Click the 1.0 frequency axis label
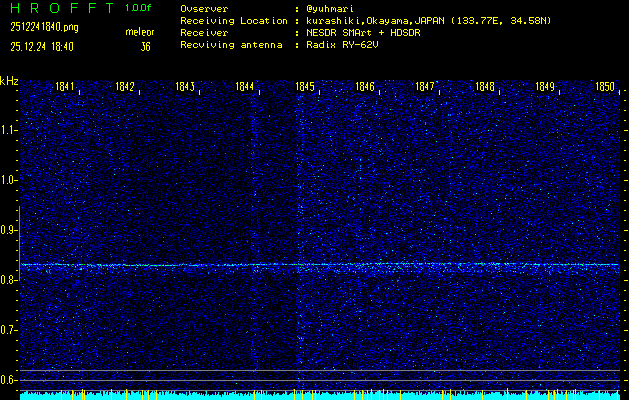 click(8, 180)
